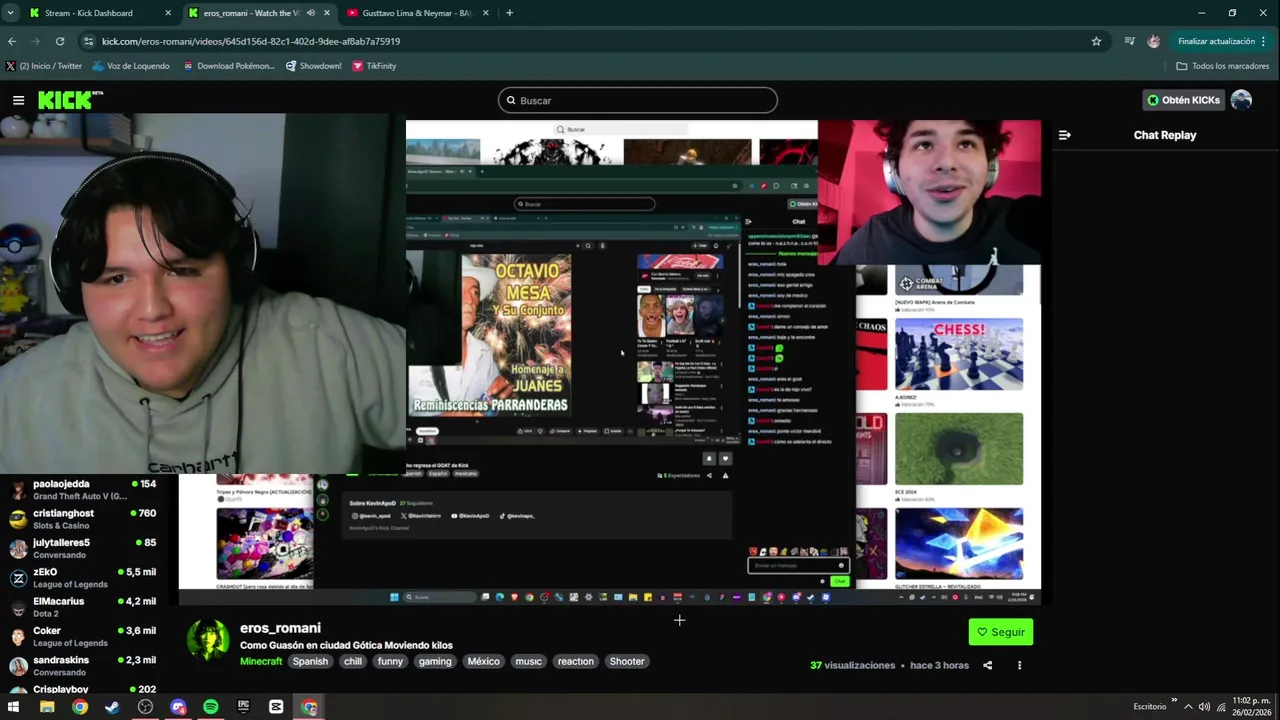Open the Windows Start menu
Image resolution: width=1280 pixels, height=720 pixels.
tap(14, 707)
